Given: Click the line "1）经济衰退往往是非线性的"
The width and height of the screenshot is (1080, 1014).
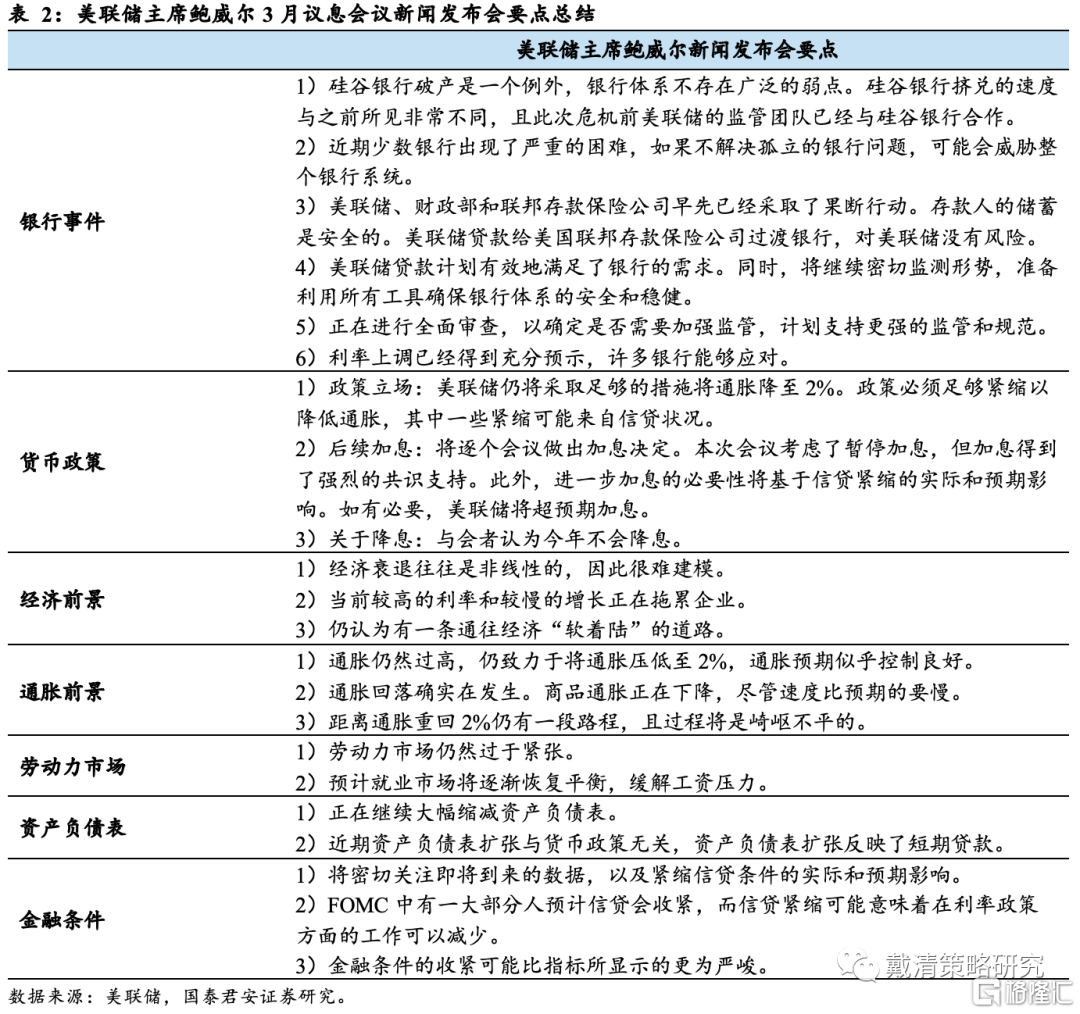Looking at the screenshot, I should click(x=511, y=569).
